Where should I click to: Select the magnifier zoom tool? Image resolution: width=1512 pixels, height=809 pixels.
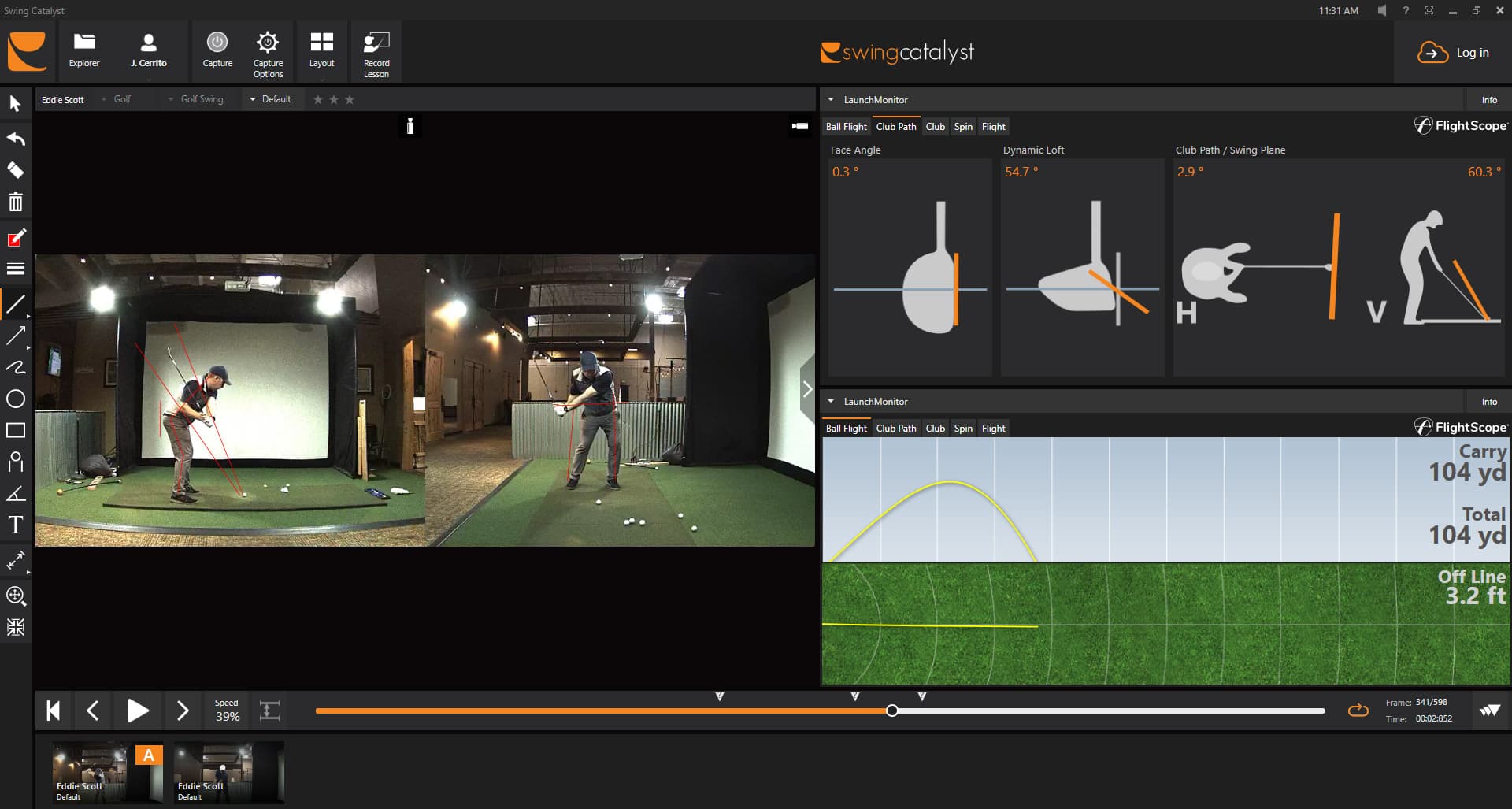point(15,596)
